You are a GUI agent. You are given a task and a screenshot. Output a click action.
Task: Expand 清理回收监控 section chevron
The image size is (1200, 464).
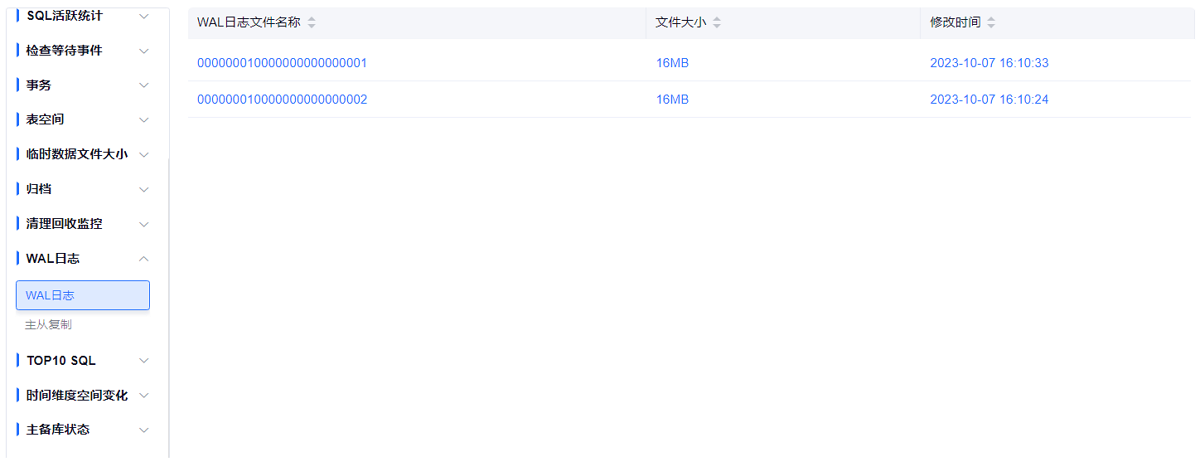pyautogui.click(x=144, y=224)
